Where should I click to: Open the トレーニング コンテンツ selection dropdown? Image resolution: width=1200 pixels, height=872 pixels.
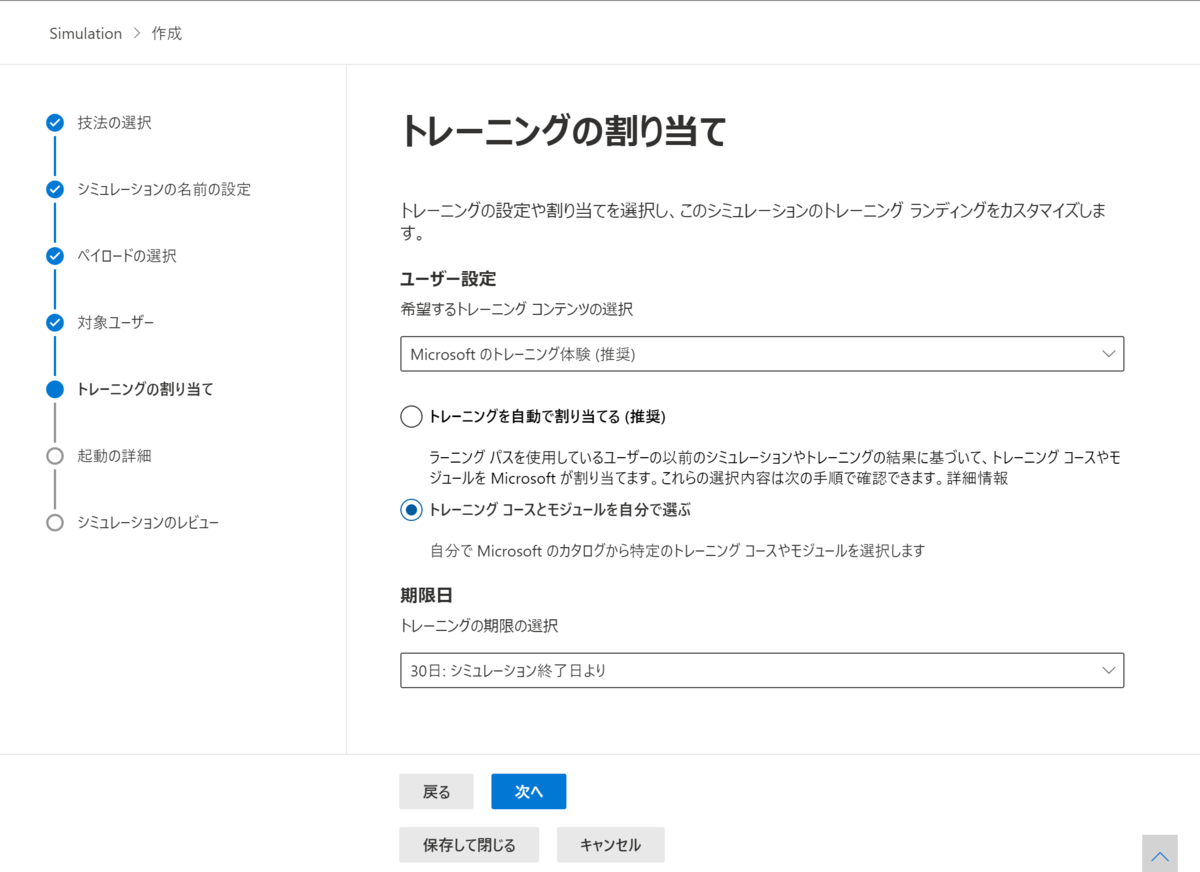click(x=762, y=353)
